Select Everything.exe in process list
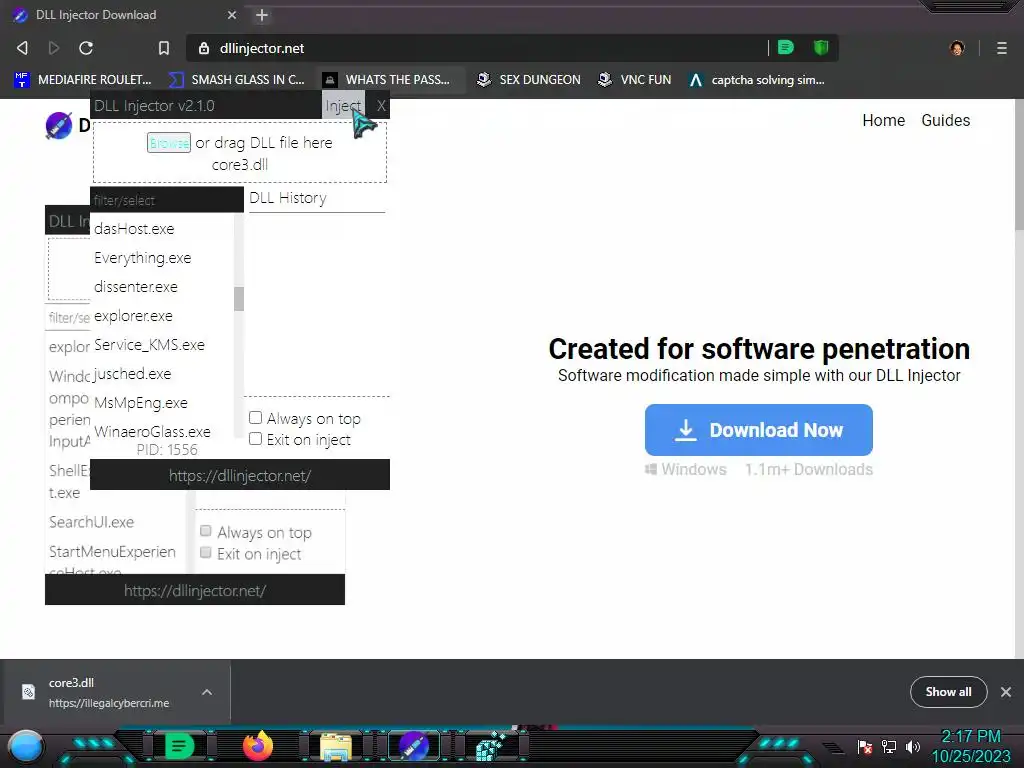Image resolution: width=1024 pixels, height=768 pixels. (x=142, y=257)
